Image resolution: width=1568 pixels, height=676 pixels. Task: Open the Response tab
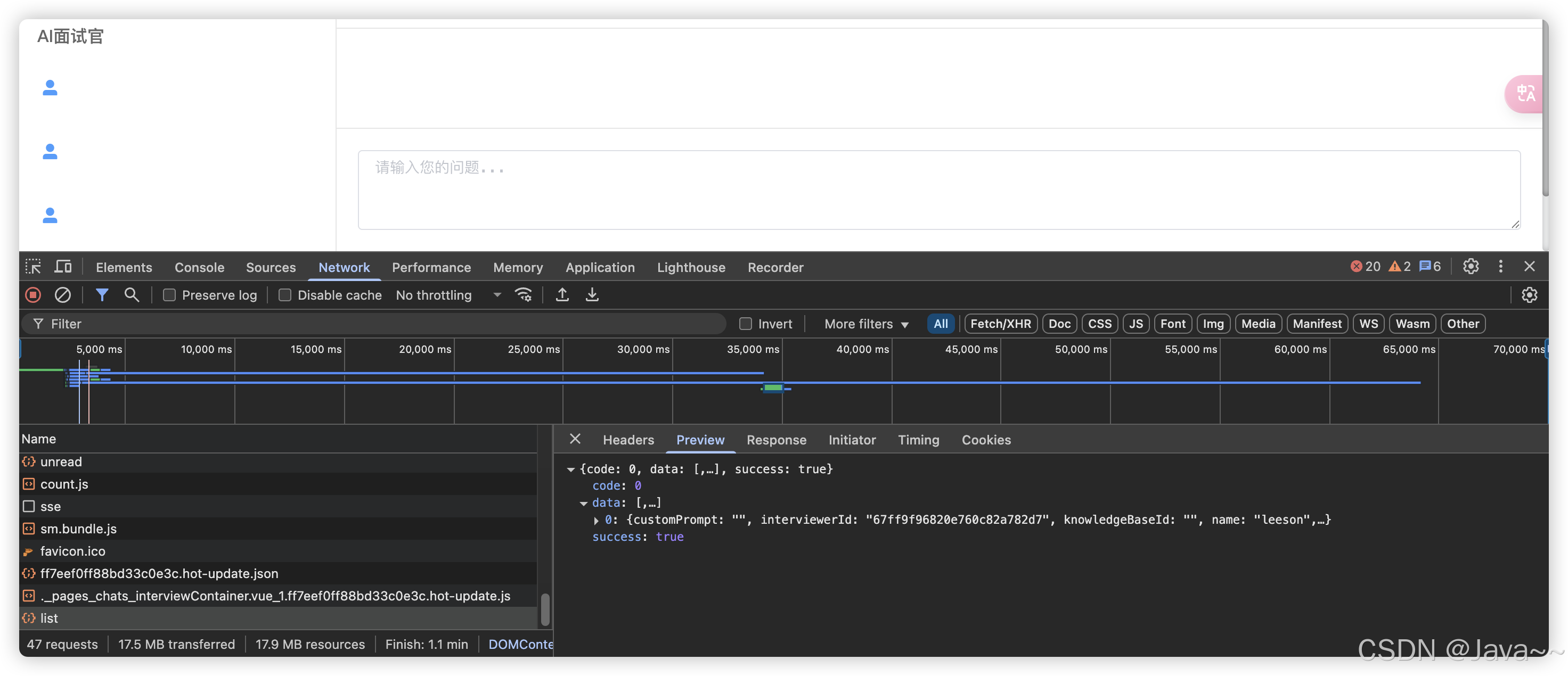tap(776, 440)
